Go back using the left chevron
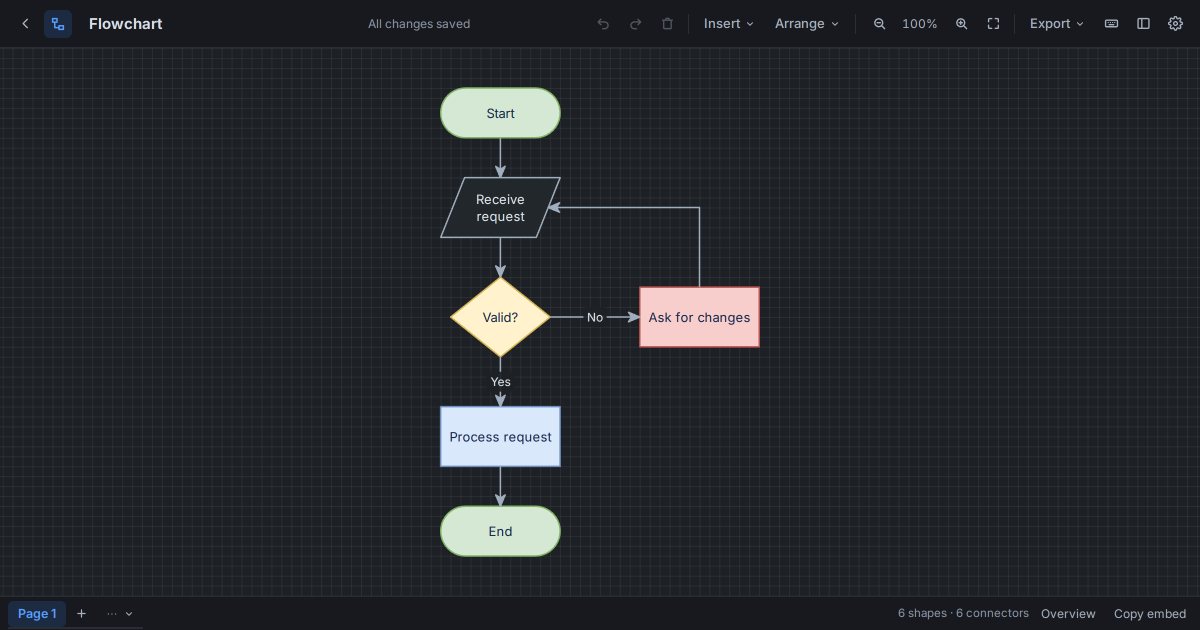This screenshot has width=1200, height=630. coord(25,24)
